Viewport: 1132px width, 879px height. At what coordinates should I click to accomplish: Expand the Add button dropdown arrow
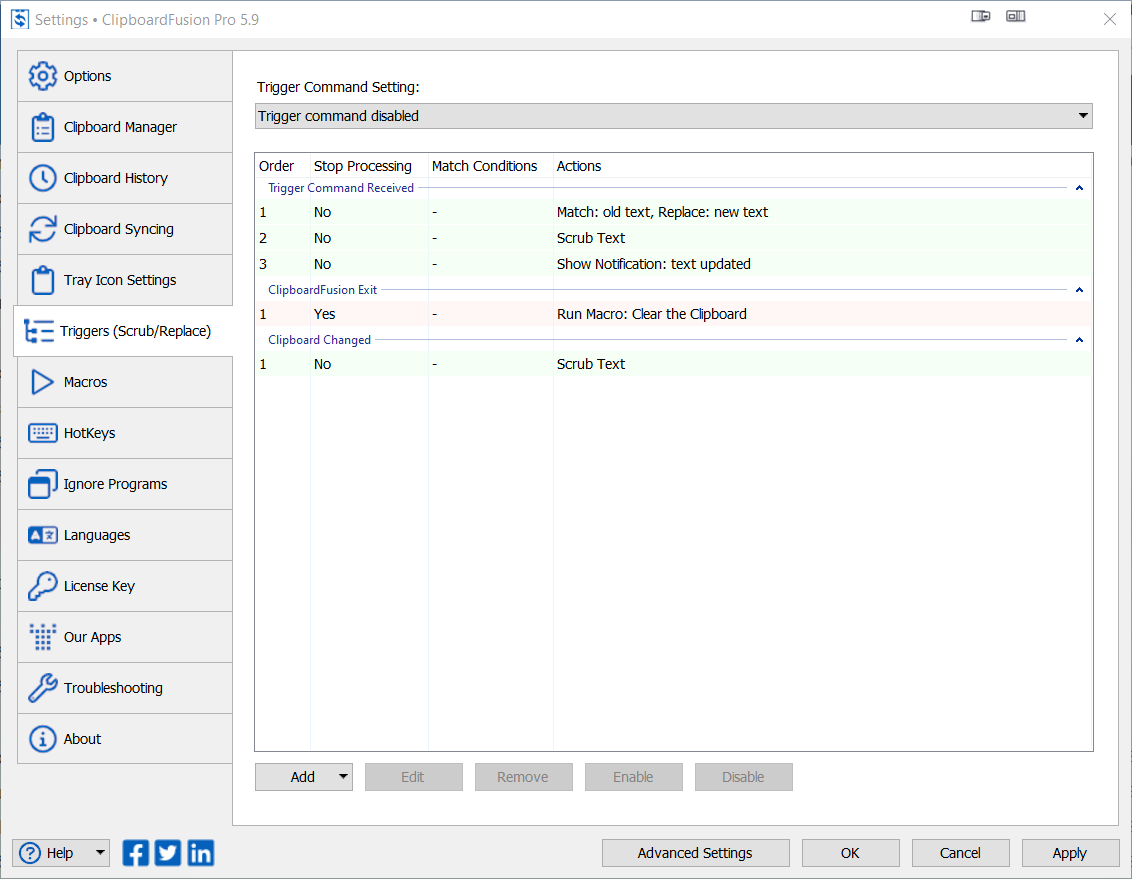[341, 777]
